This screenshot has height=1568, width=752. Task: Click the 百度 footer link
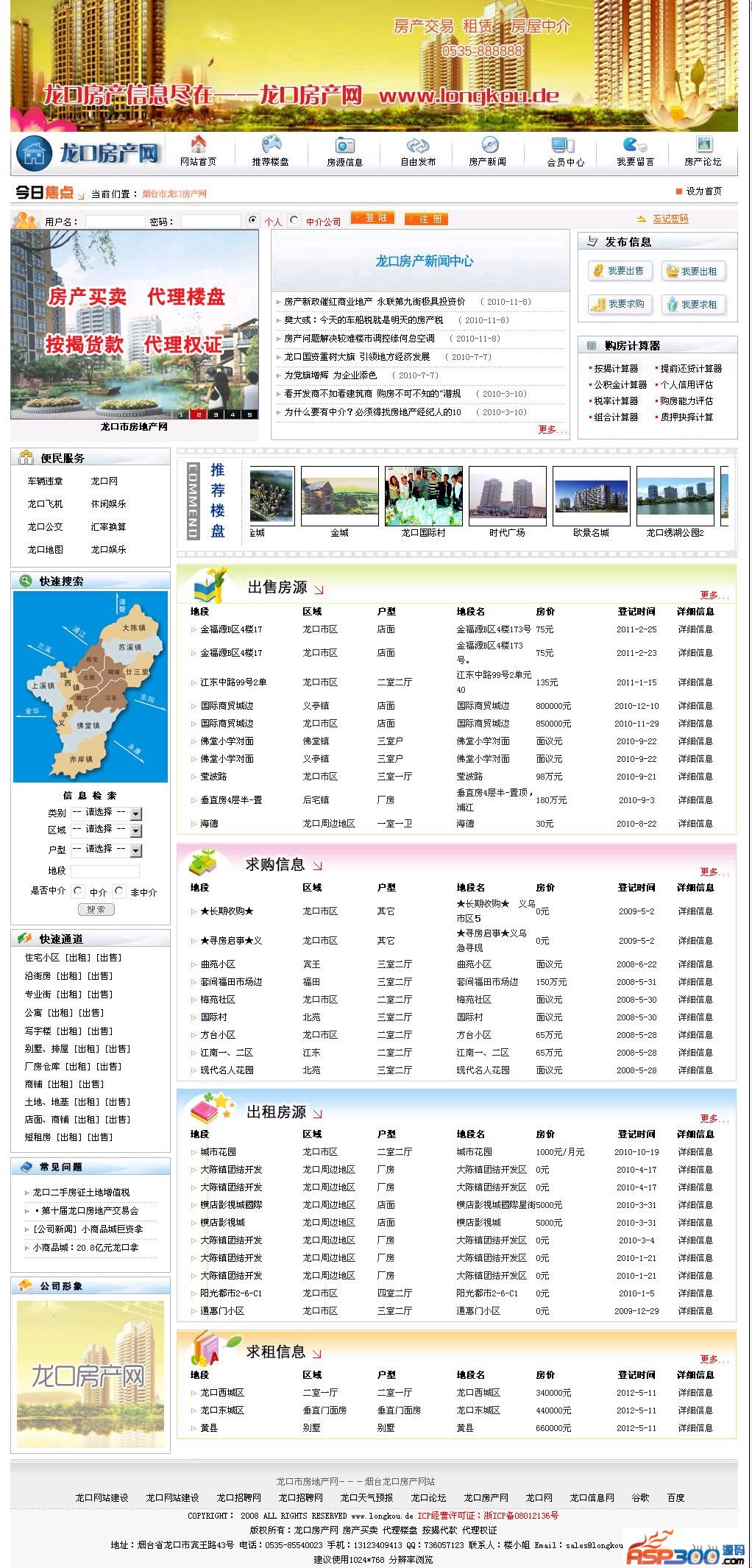tap(676, 1497)
